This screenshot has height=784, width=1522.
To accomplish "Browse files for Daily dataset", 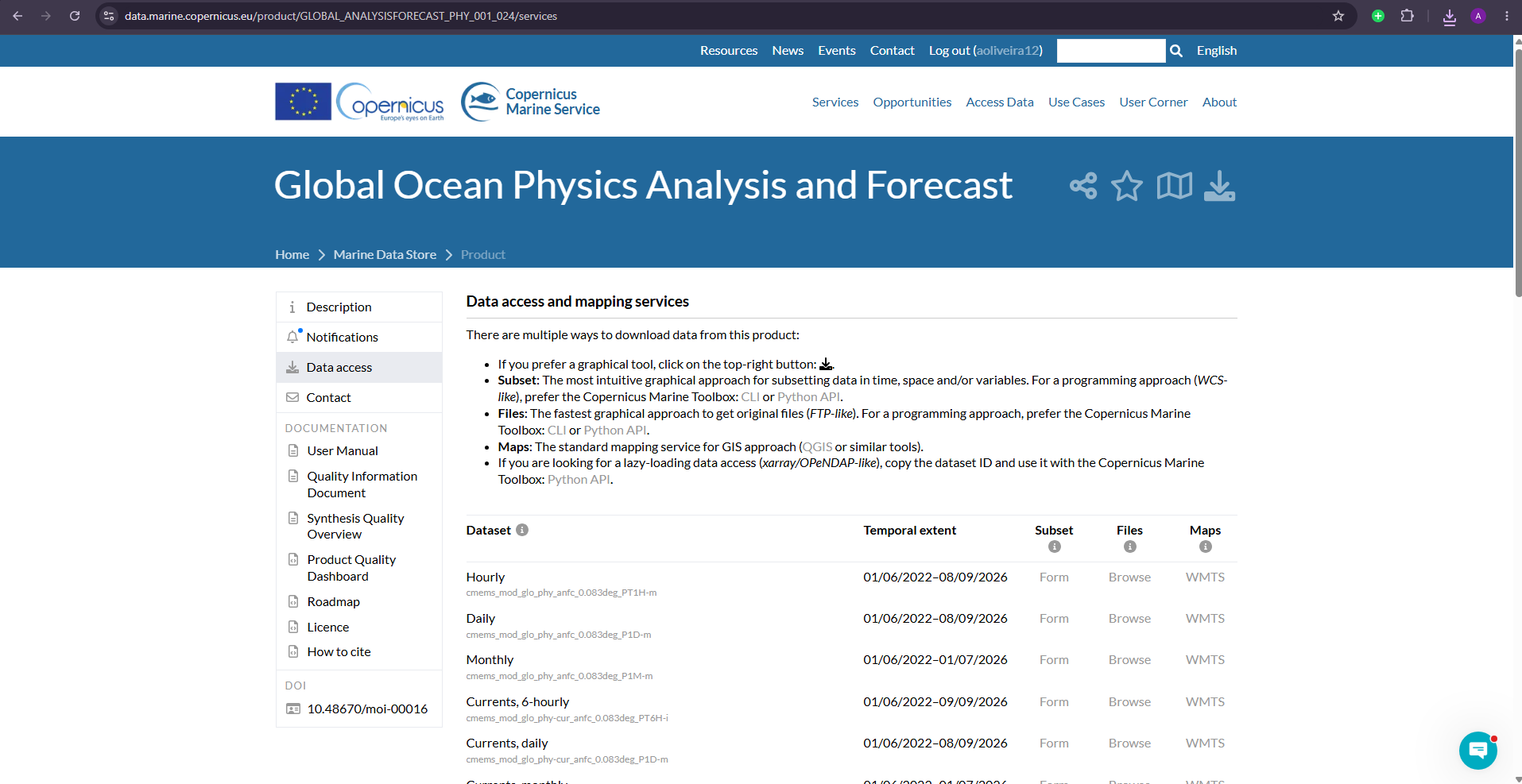I will (1129, 619).
